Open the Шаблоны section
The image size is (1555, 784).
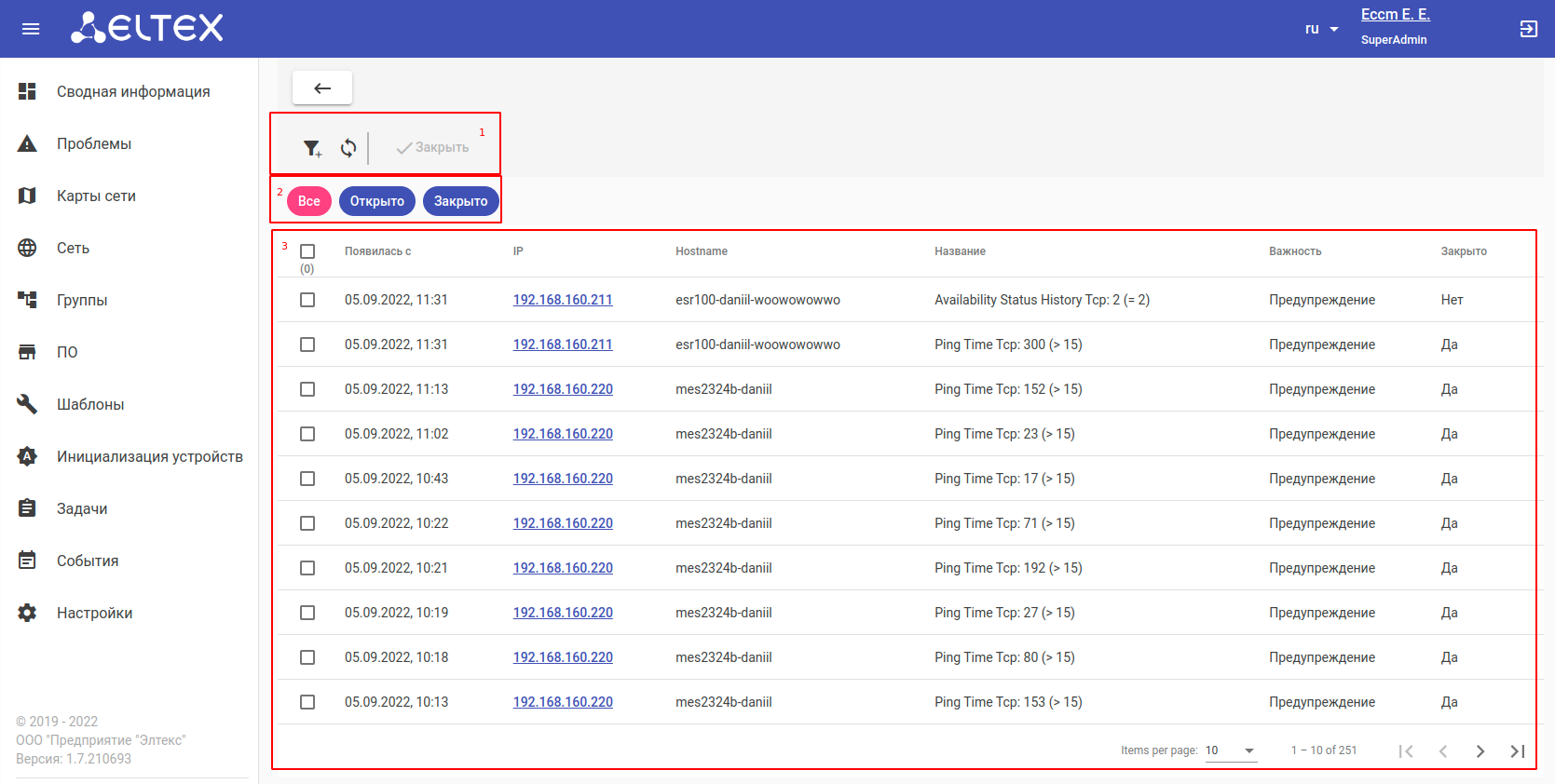tap(90, 404)
